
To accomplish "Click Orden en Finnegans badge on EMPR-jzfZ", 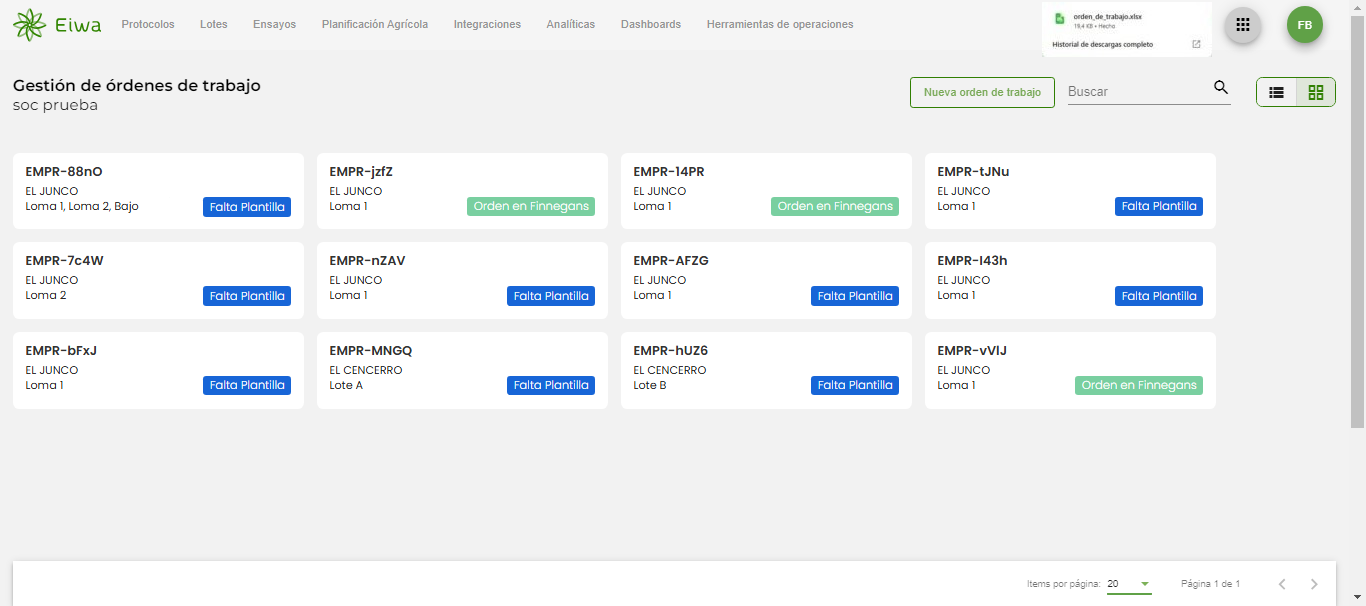I will tap(531, 207).
